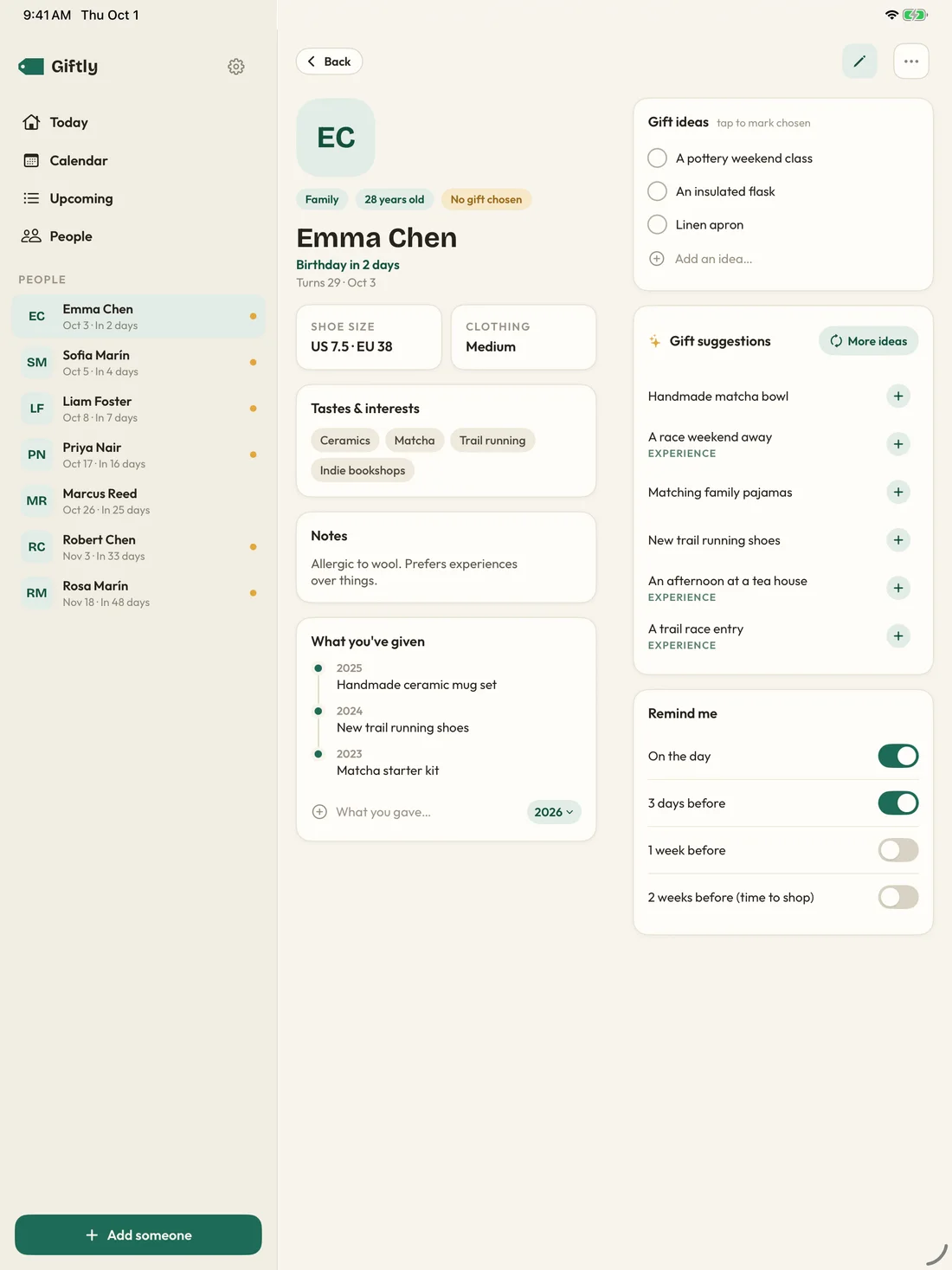Click the Add an idea input field
Image resolution: width=952 pixels, height=1270 pixels.
[714, 259]
